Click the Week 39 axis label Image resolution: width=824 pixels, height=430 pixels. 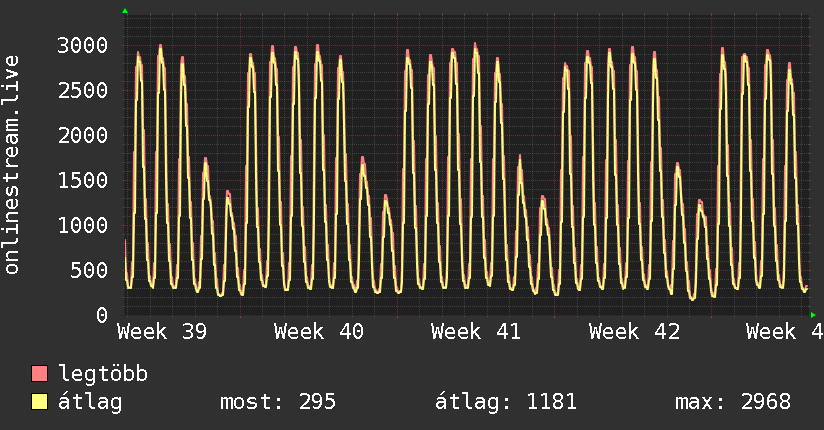pyautogui.click(x=162, y=332)
